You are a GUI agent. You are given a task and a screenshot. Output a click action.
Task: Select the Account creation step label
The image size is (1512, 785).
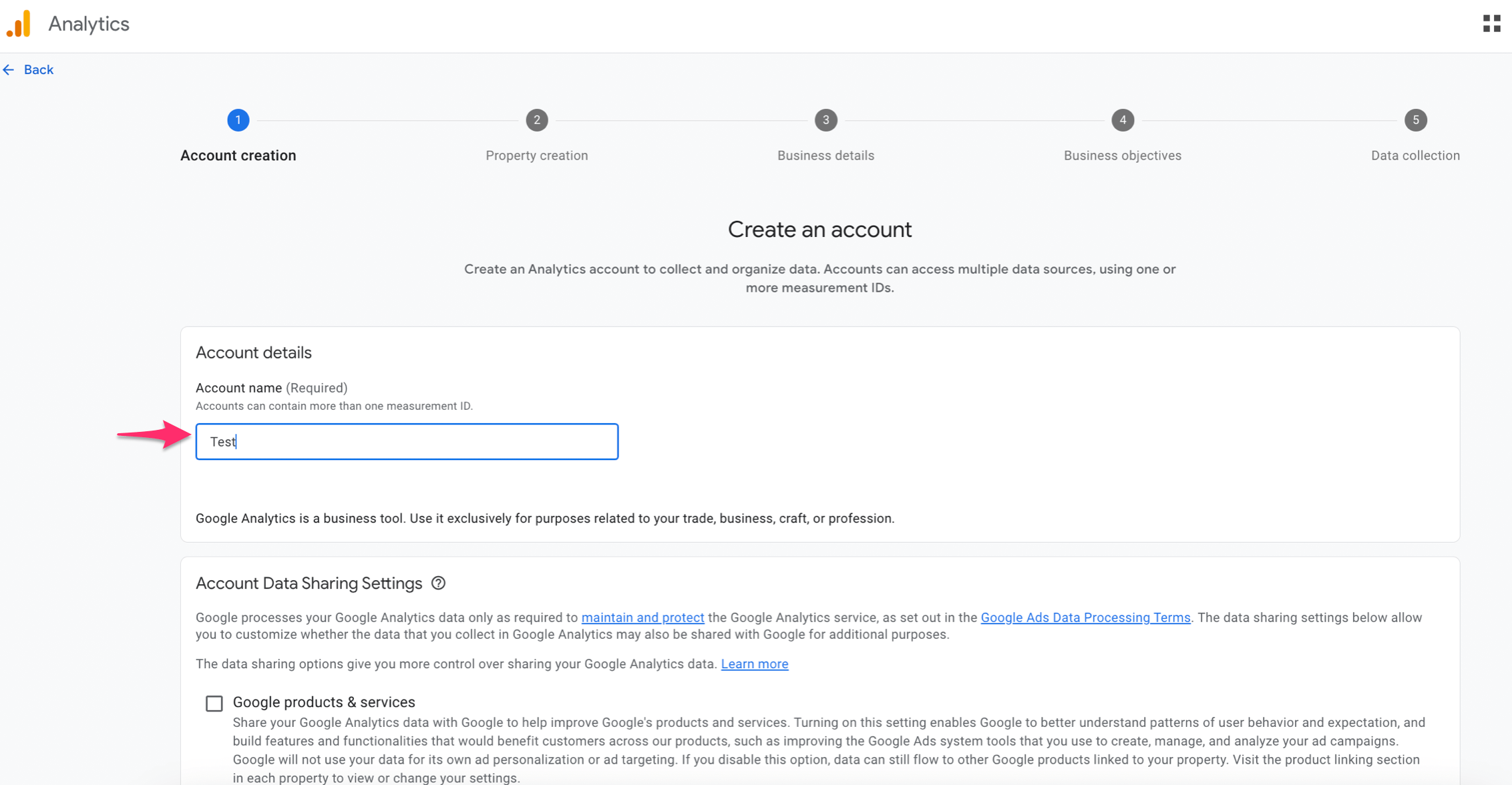(x=238, y=156)
